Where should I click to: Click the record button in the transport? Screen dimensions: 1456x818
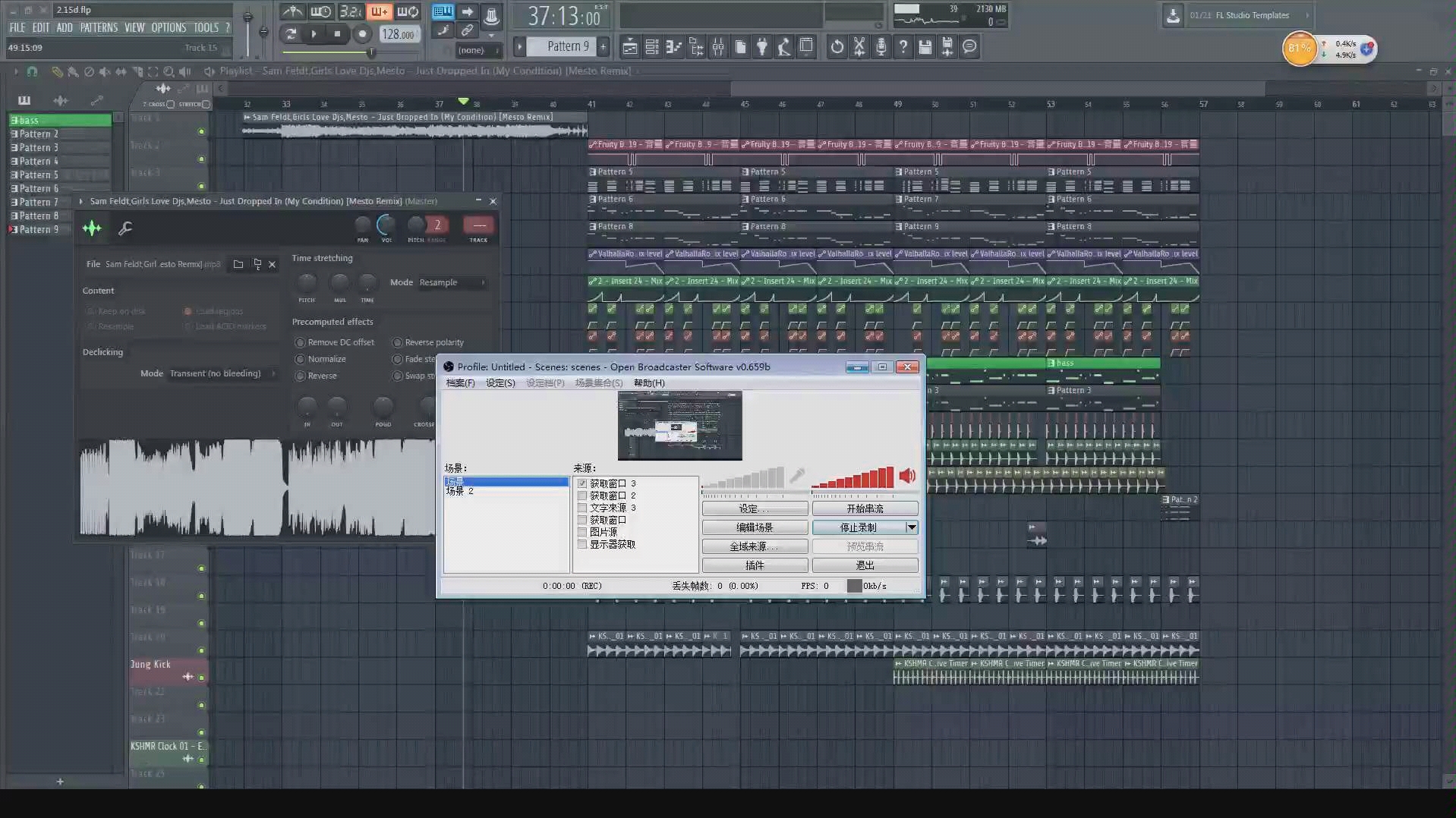coord(362,33)
